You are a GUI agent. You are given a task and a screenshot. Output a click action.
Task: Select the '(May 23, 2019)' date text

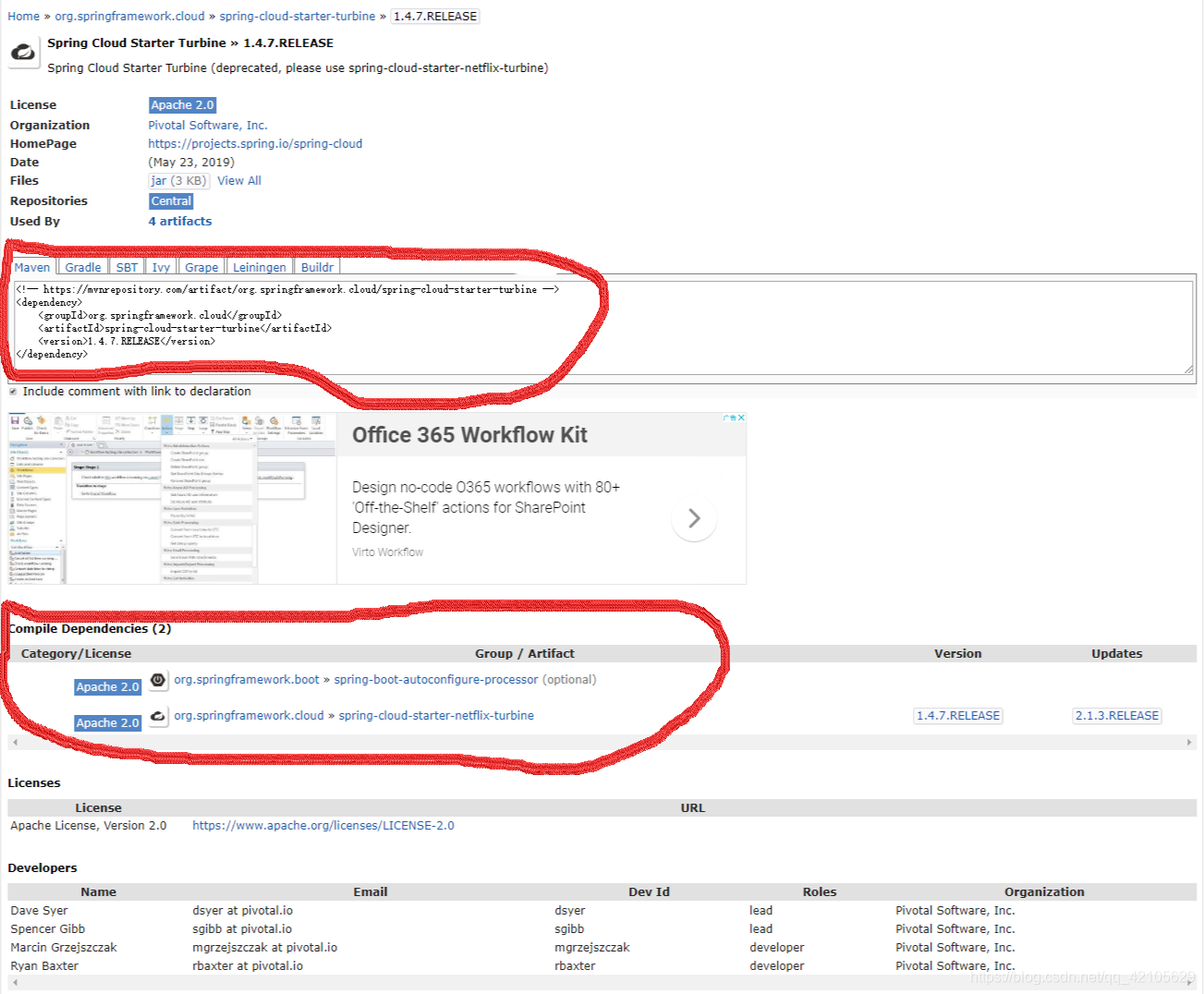[x=191, y=162]
